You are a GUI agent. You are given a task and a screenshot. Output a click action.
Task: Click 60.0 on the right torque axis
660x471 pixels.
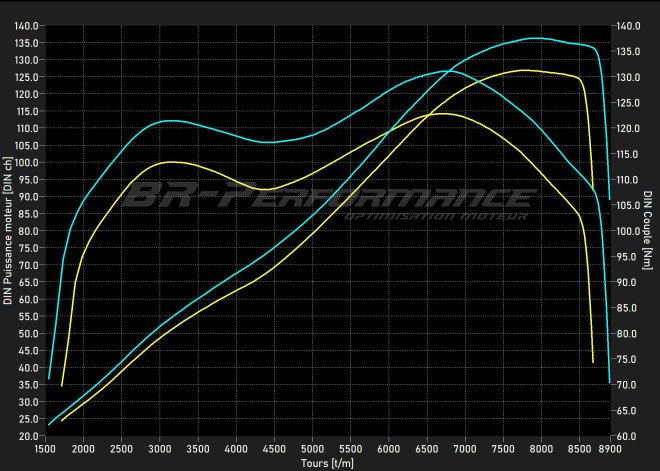pos(628,436)
